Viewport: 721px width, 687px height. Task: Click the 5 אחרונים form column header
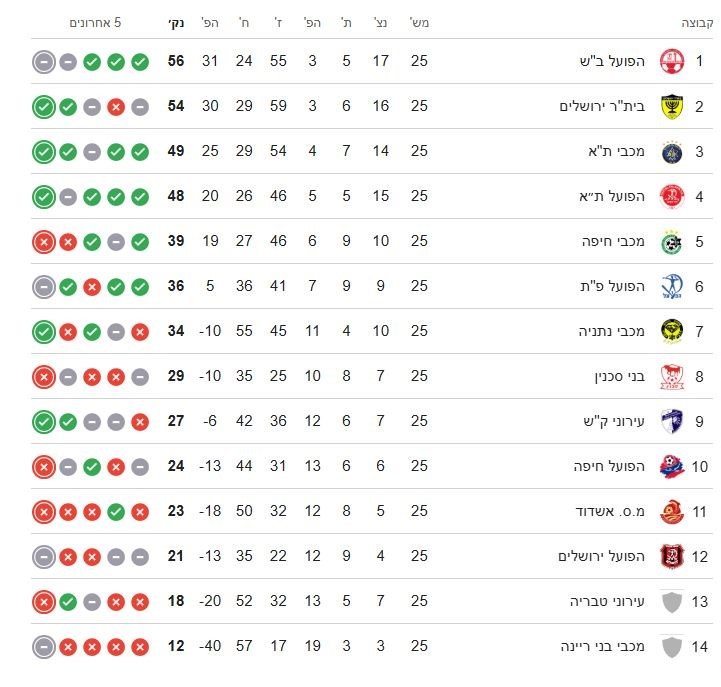pyautogui.click(x=95, y=21)
